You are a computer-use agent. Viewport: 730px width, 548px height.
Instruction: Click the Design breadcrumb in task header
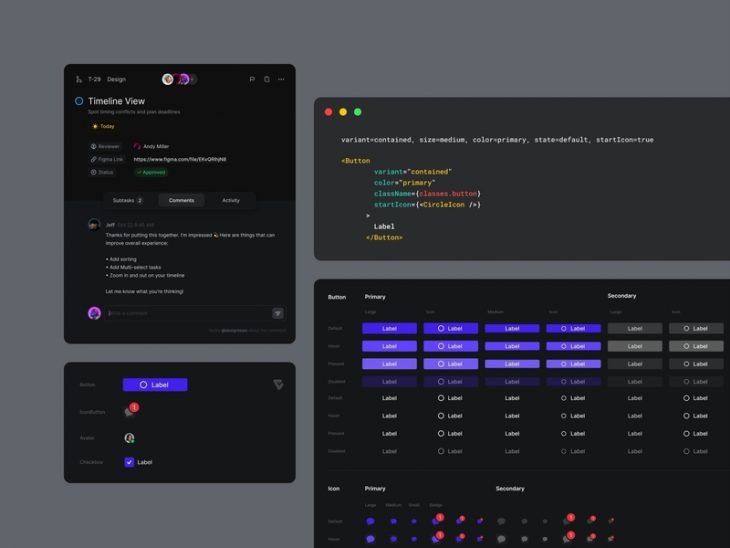(x=116, y=79)
